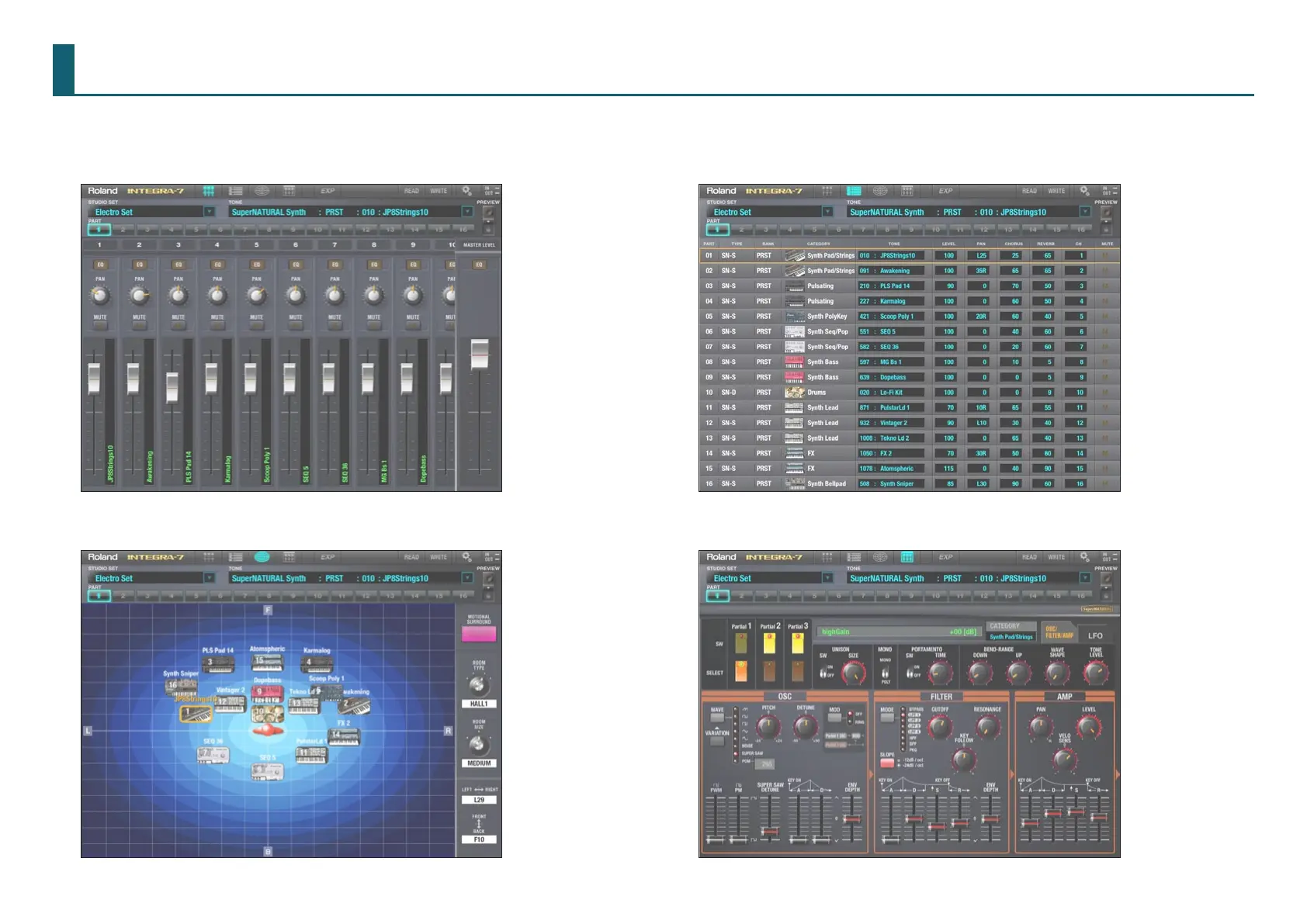
Task: Select the FX 2 instrument icon numbered 14
Action: click(344, 737)
